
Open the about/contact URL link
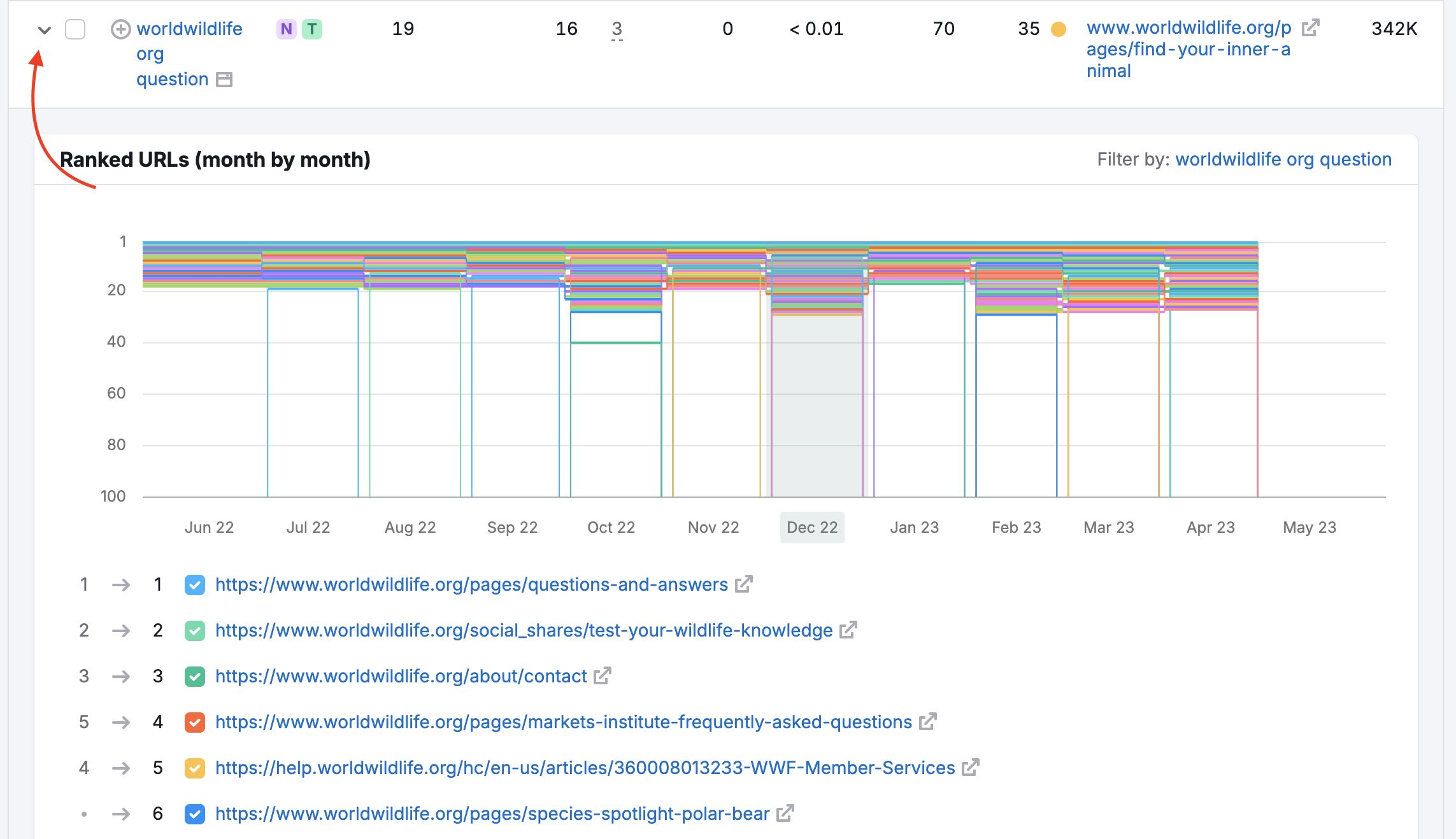click(400, 676)
